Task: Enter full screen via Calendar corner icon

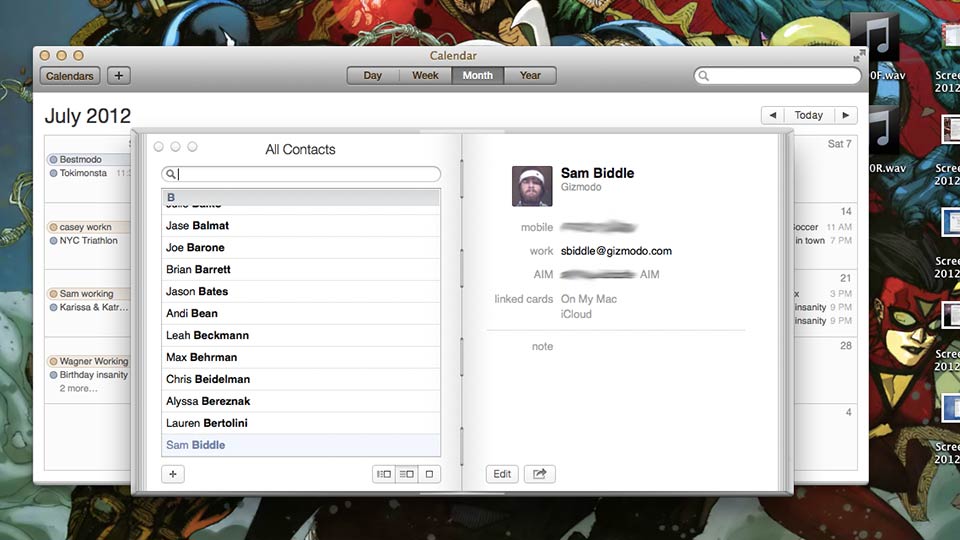Action: click(x=858, y=56)
